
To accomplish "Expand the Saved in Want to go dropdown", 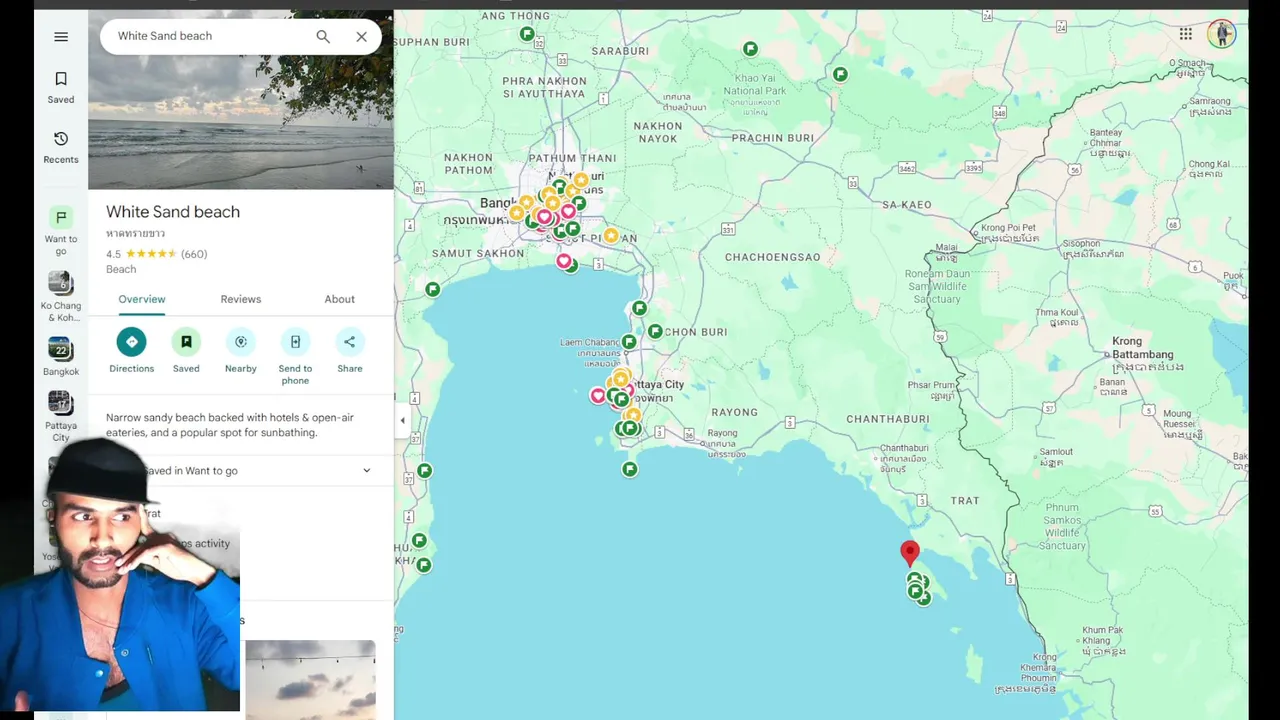I will pyautogui.click(x=366, y=470).
